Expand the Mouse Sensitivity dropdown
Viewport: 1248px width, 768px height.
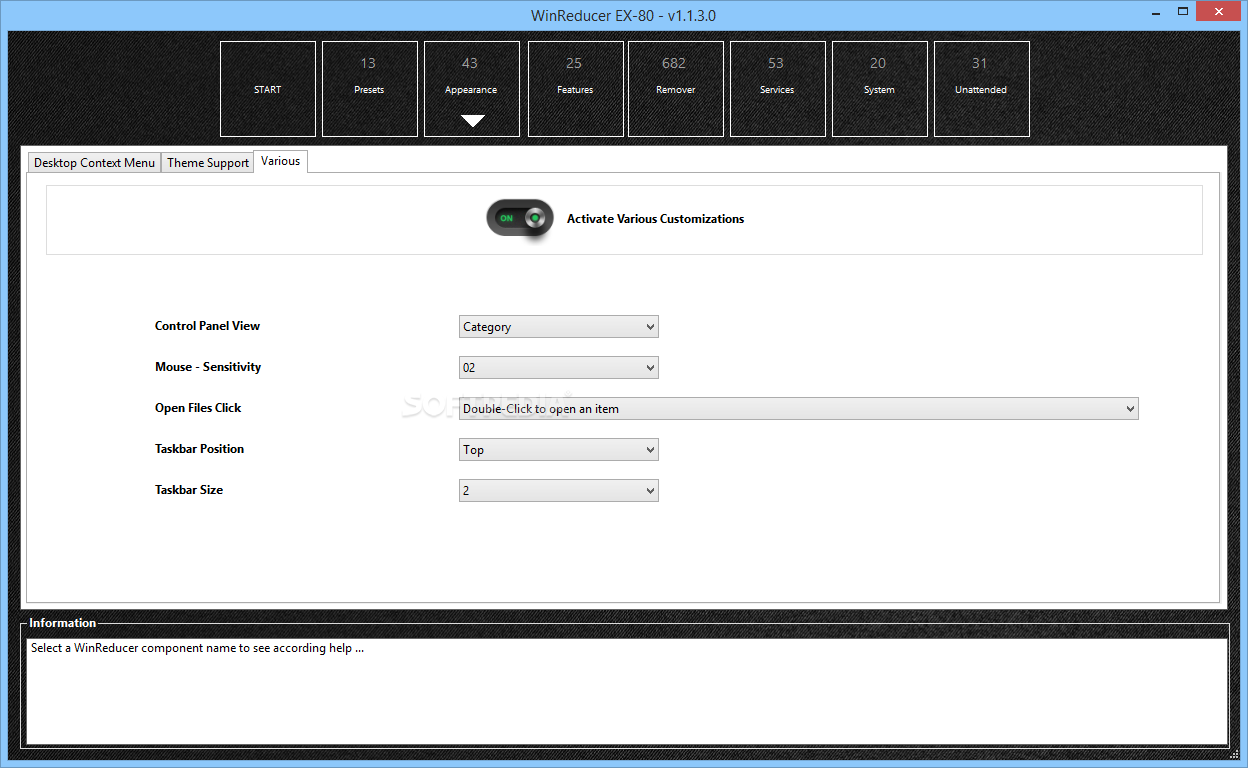[x=559, y=368]
